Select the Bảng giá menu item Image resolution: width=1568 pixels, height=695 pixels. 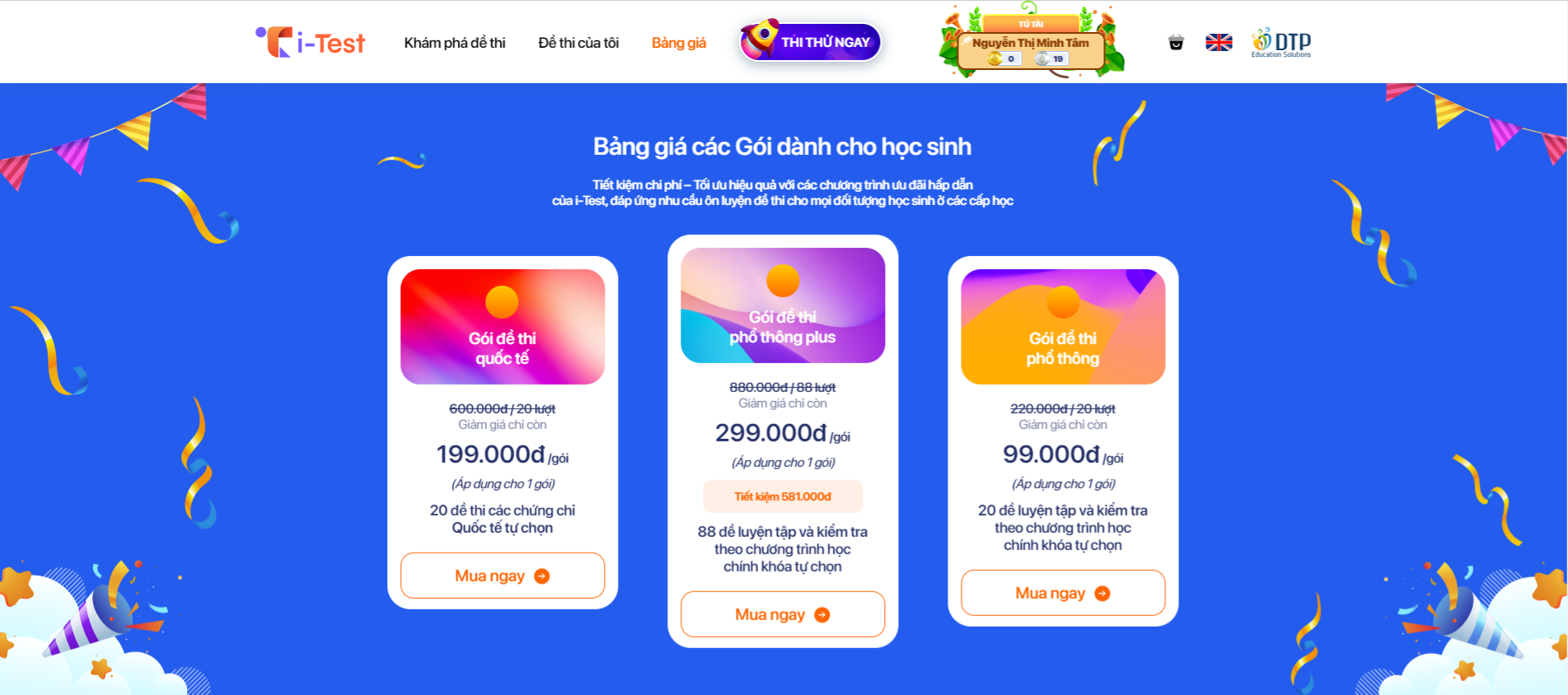(x=679, y=43)
